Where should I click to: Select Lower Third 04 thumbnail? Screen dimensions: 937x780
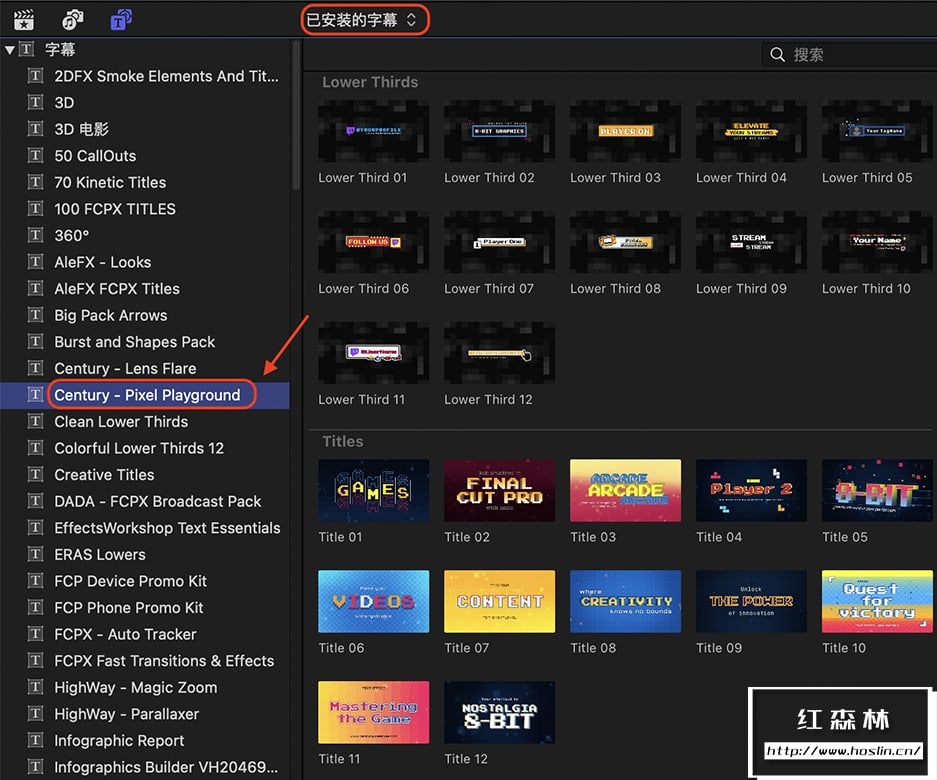[751, 131]
